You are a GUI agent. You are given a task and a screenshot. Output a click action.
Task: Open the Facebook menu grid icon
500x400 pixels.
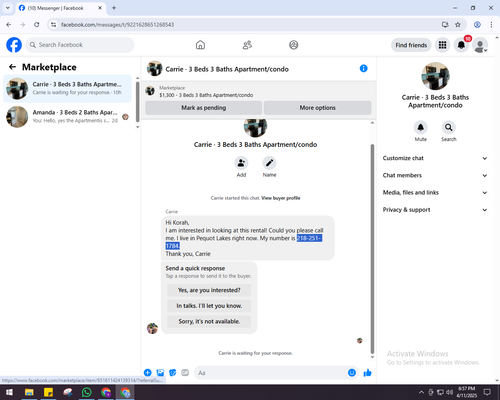(442, 45)
